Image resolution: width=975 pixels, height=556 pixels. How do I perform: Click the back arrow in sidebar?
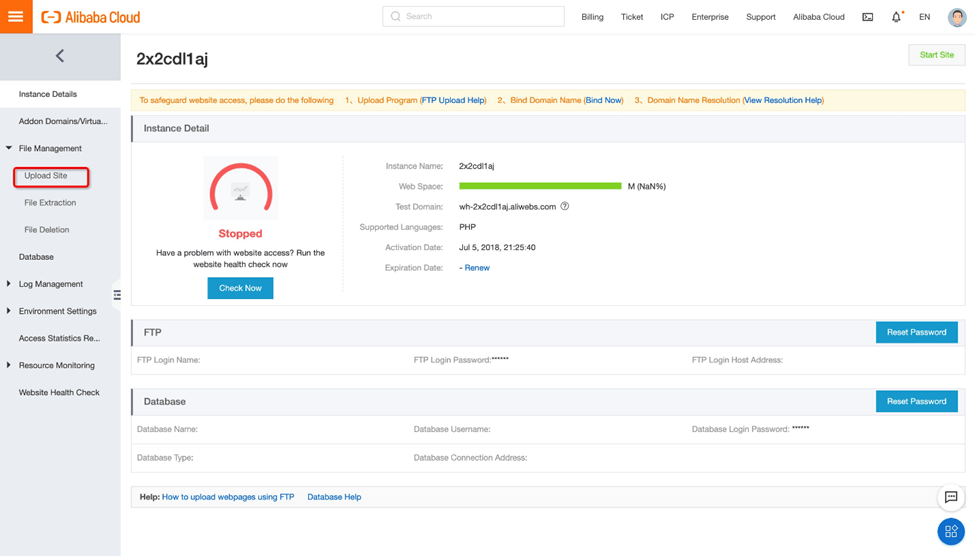click(x=60, y=56)
